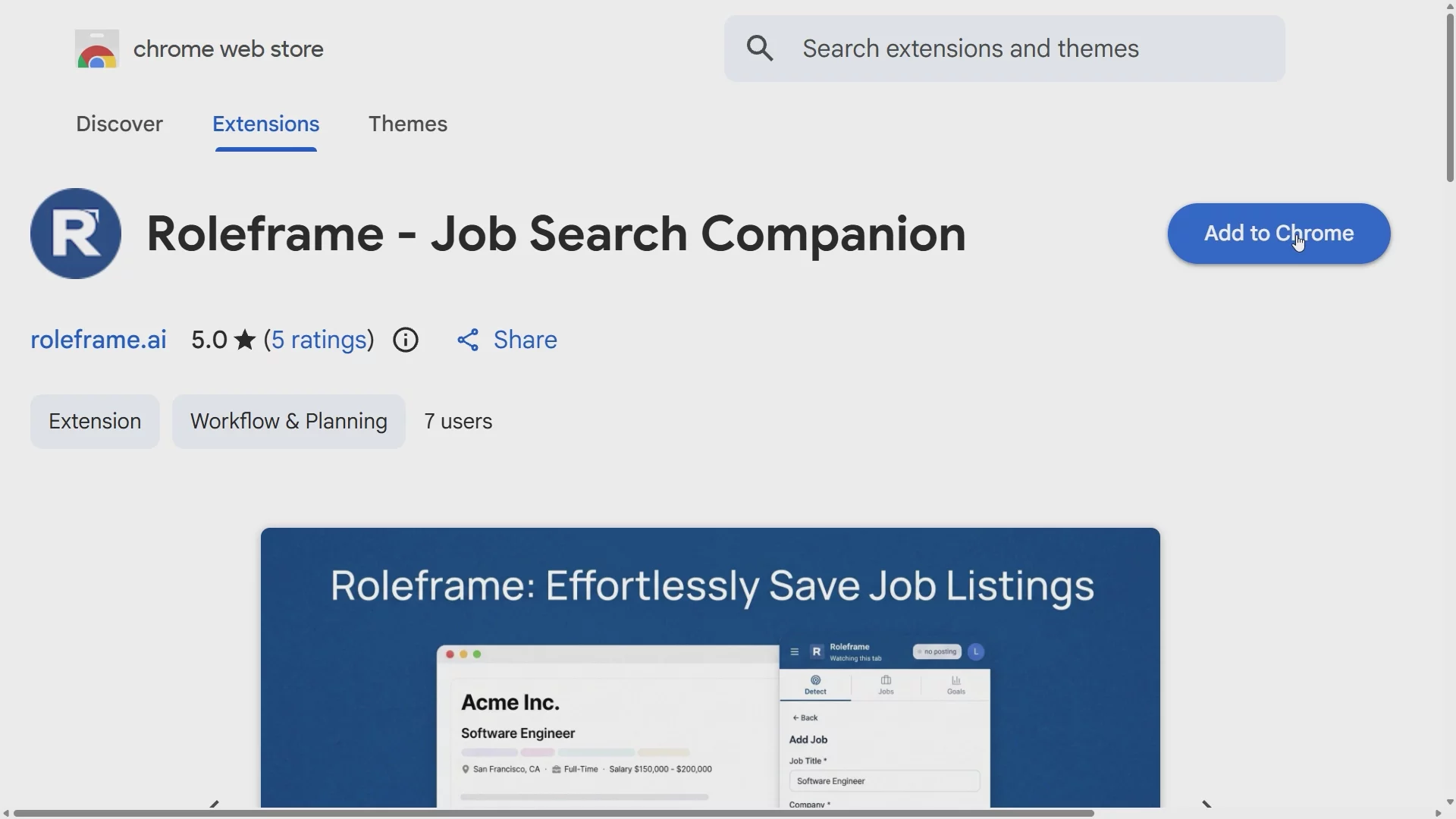Image resolution: width=1456 pixels, height=819 pixels.
Task: Click the vertical scrollbar down arrow
Action: pos(1450,802)
